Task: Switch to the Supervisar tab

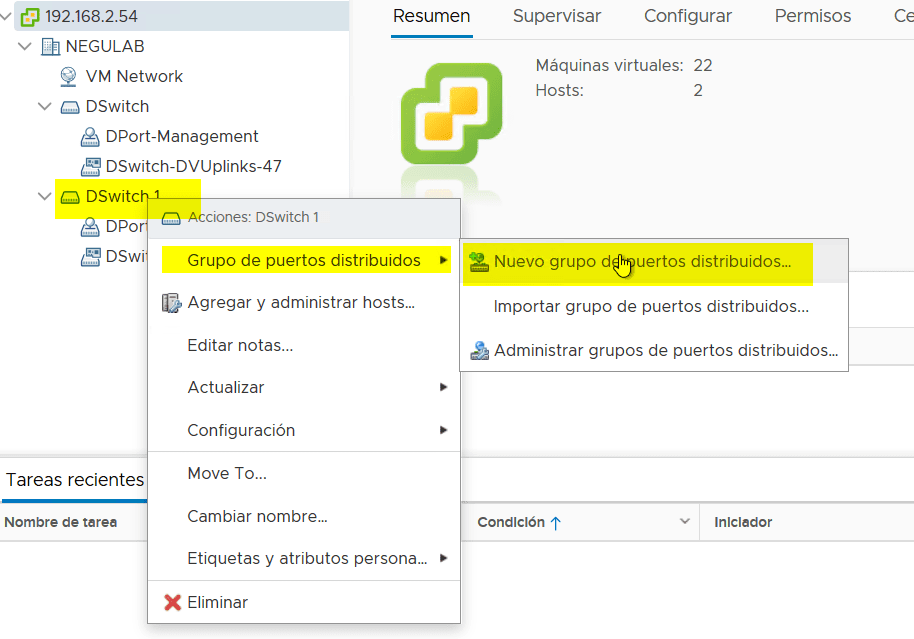Action: 557,17
